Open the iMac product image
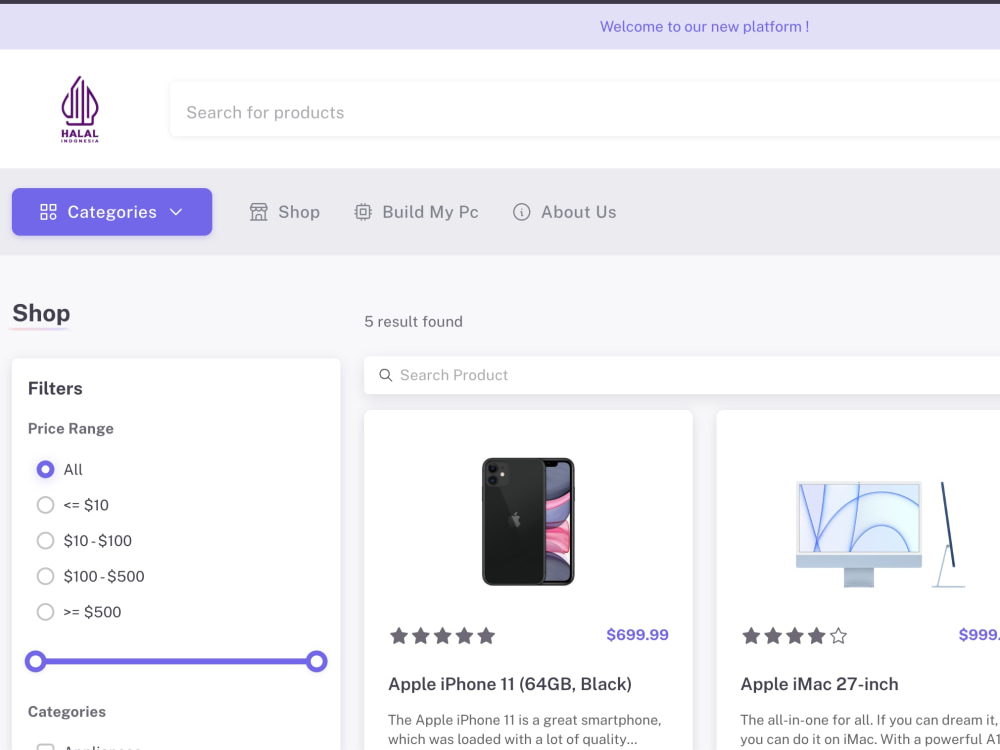The height and width of the screenshot is (750, 1000). click(880, 534)
